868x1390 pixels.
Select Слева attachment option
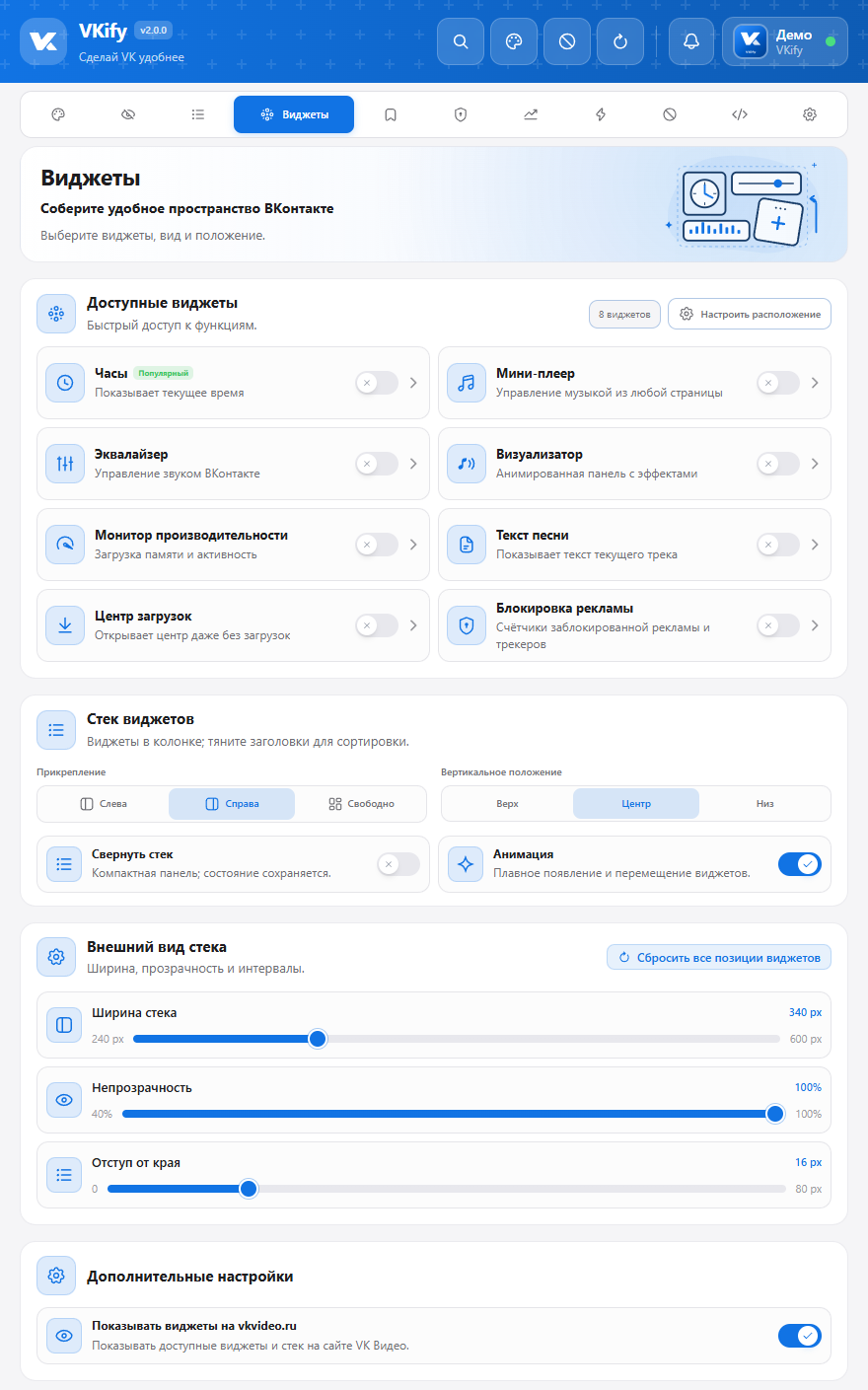pyautogui.click(x=104, y=804)
